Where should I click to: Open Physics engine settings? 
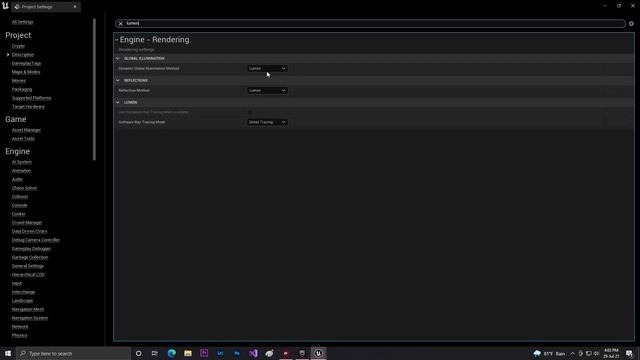[x=20, y=336]
